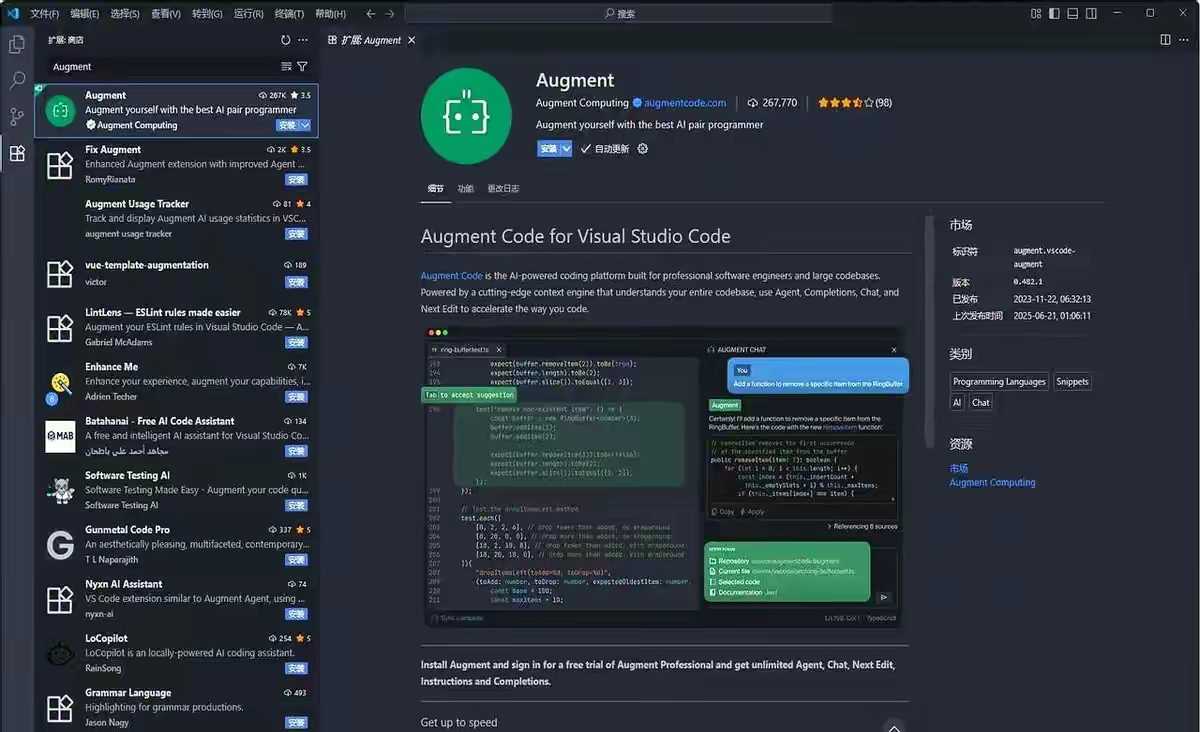Select the Nyxn AI Assistant row
The width and height of the screenshot is (1200, 732).
click(x=176, y=599)
